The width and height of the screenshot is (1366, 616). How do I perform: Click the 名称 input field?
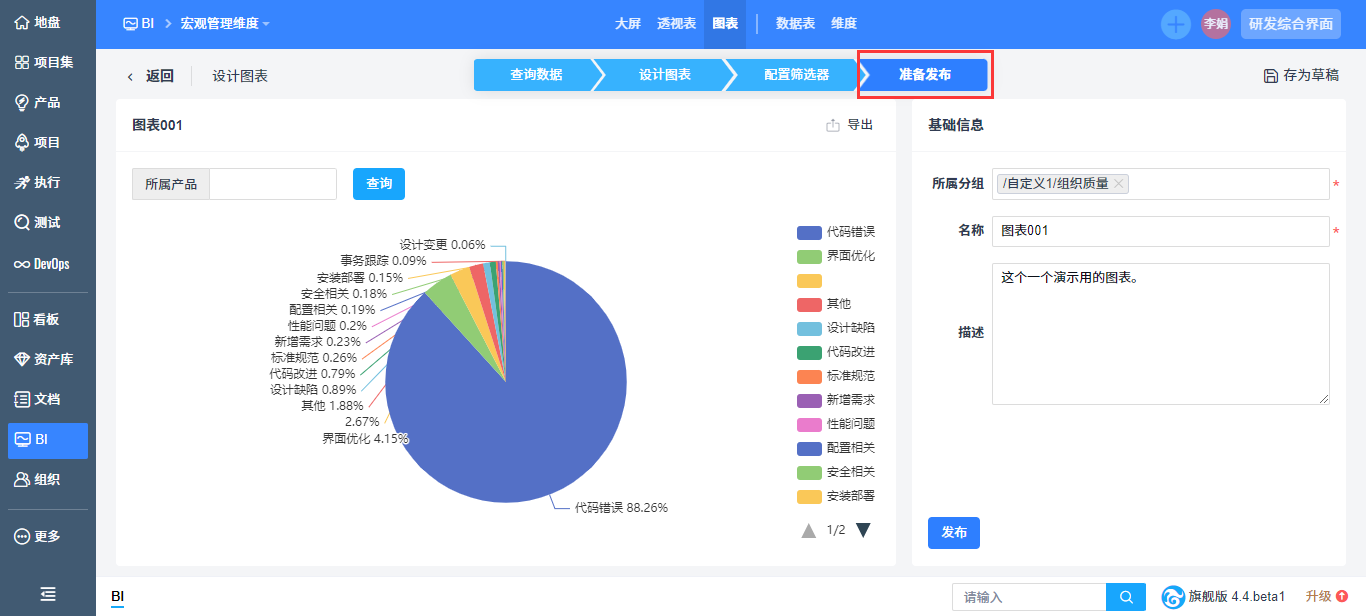[x=1160, y=231]
